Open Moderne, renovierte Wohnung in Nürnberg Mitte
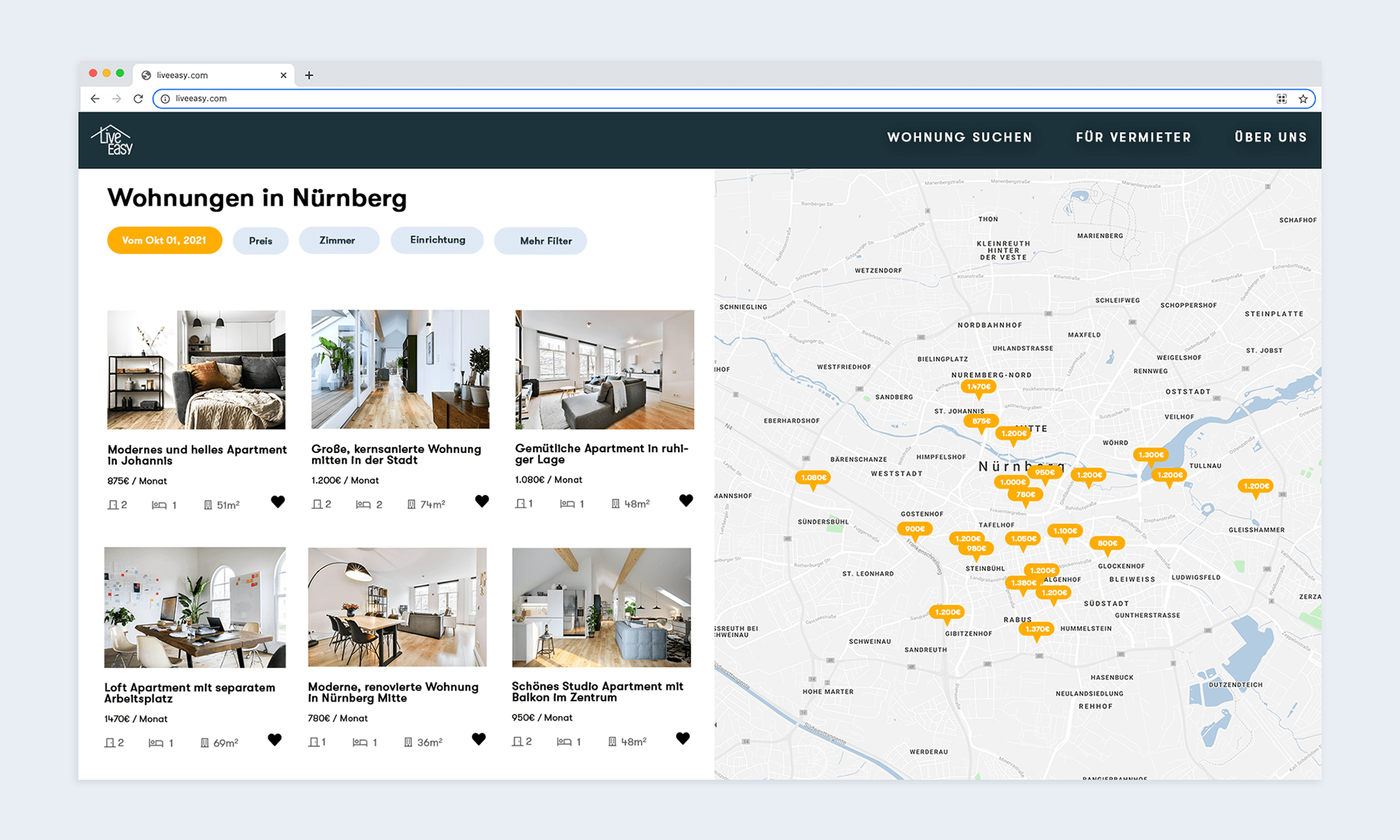This screenshot has height=840, width=1400. click(393, 692)
